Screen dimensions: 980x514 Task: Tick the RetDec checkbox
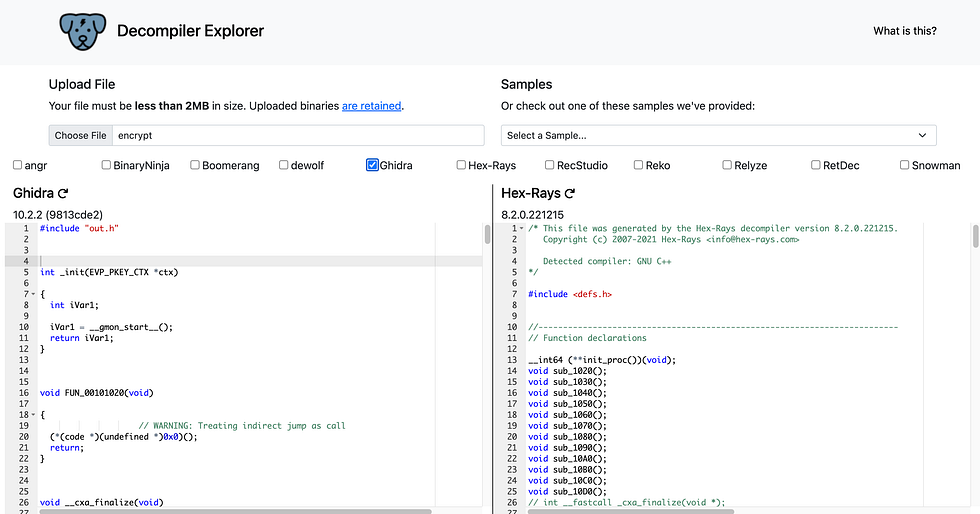(816, 165)
